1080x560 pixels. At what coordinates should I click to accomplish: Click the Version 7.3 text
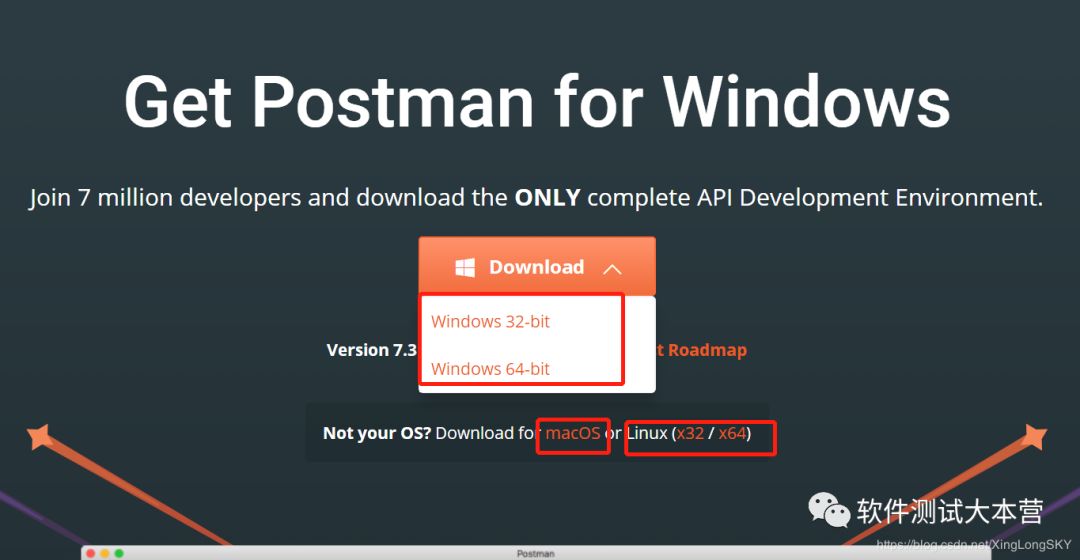[372, 350]
